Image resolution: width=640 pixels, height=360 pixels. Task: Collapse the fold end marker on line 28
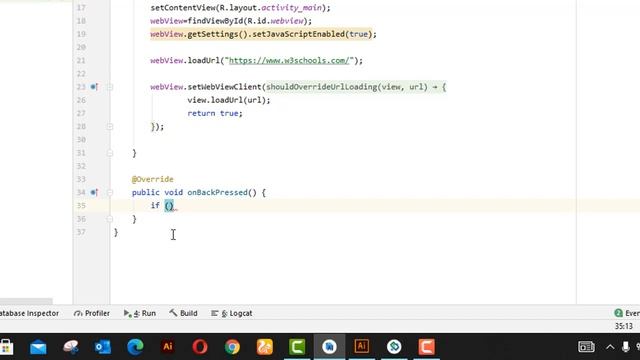(109, 127)
